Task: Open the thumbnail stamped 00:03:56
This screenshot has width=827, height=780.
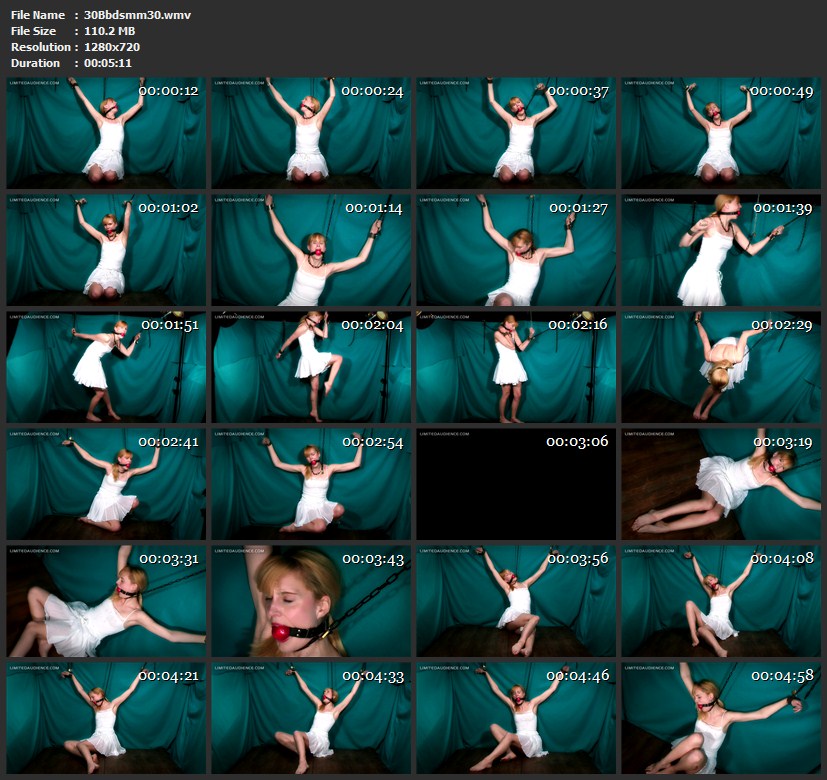Action: (516, 601)
